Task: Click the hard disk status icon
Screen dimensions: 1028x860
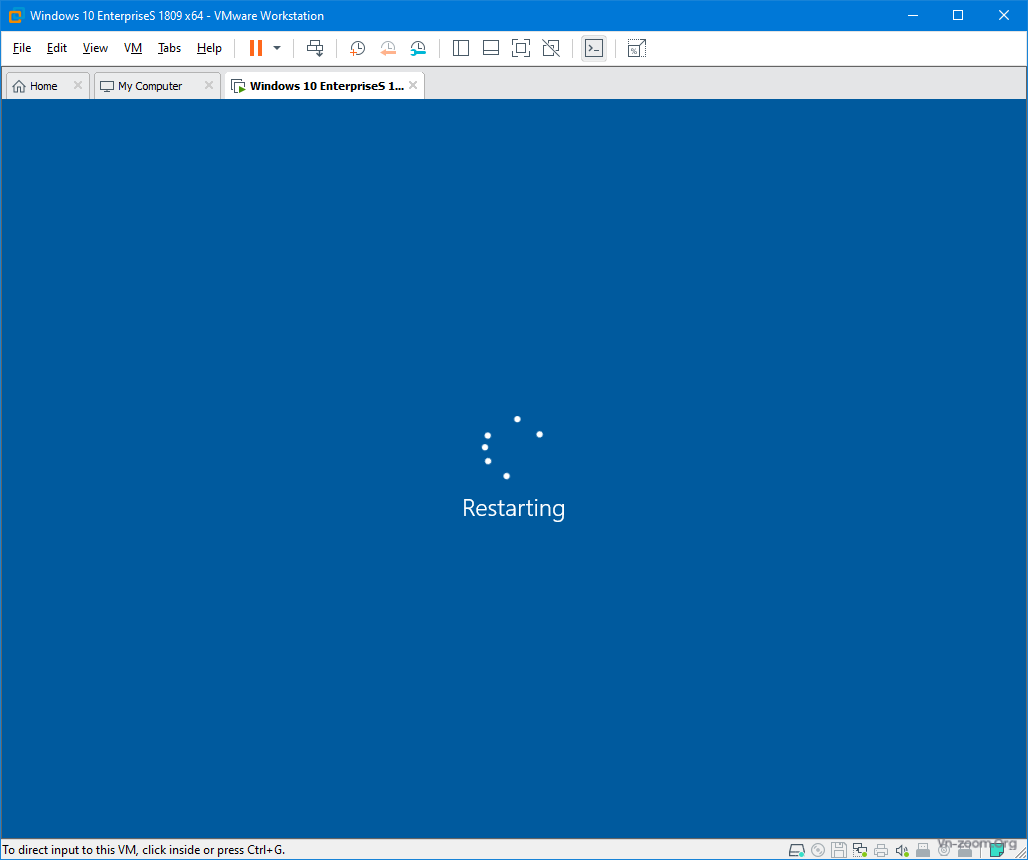Action: pyautogui.click(x=797, y=850)
